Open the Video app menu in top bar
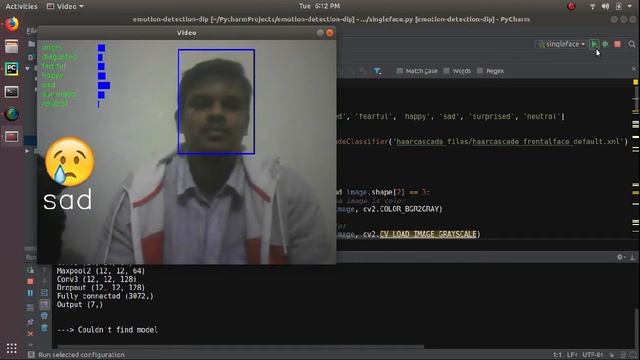The image size is (640, 360). 65,6
